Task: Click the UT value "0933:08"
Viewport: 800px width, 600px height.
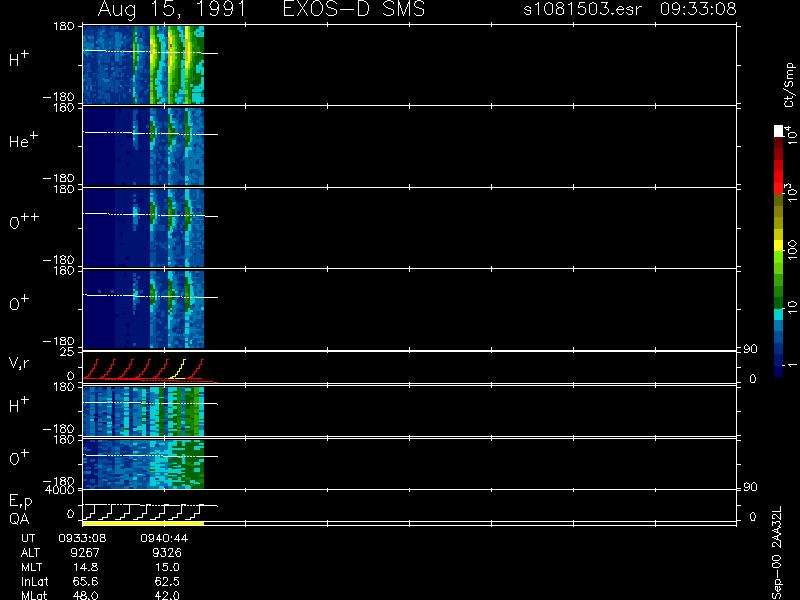Action: [82, 538]
